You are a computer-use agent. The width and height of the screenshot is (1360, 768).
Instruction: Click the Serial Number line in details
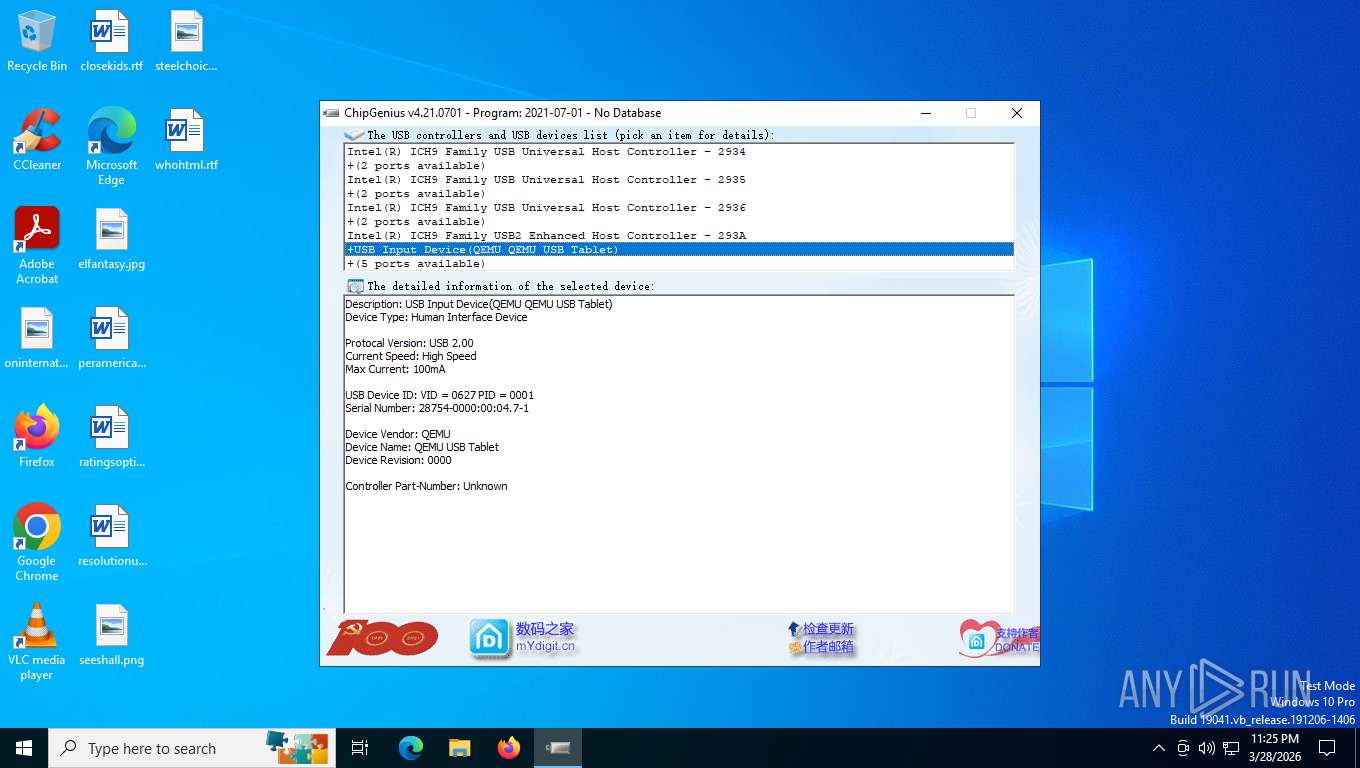pos(437,408)
